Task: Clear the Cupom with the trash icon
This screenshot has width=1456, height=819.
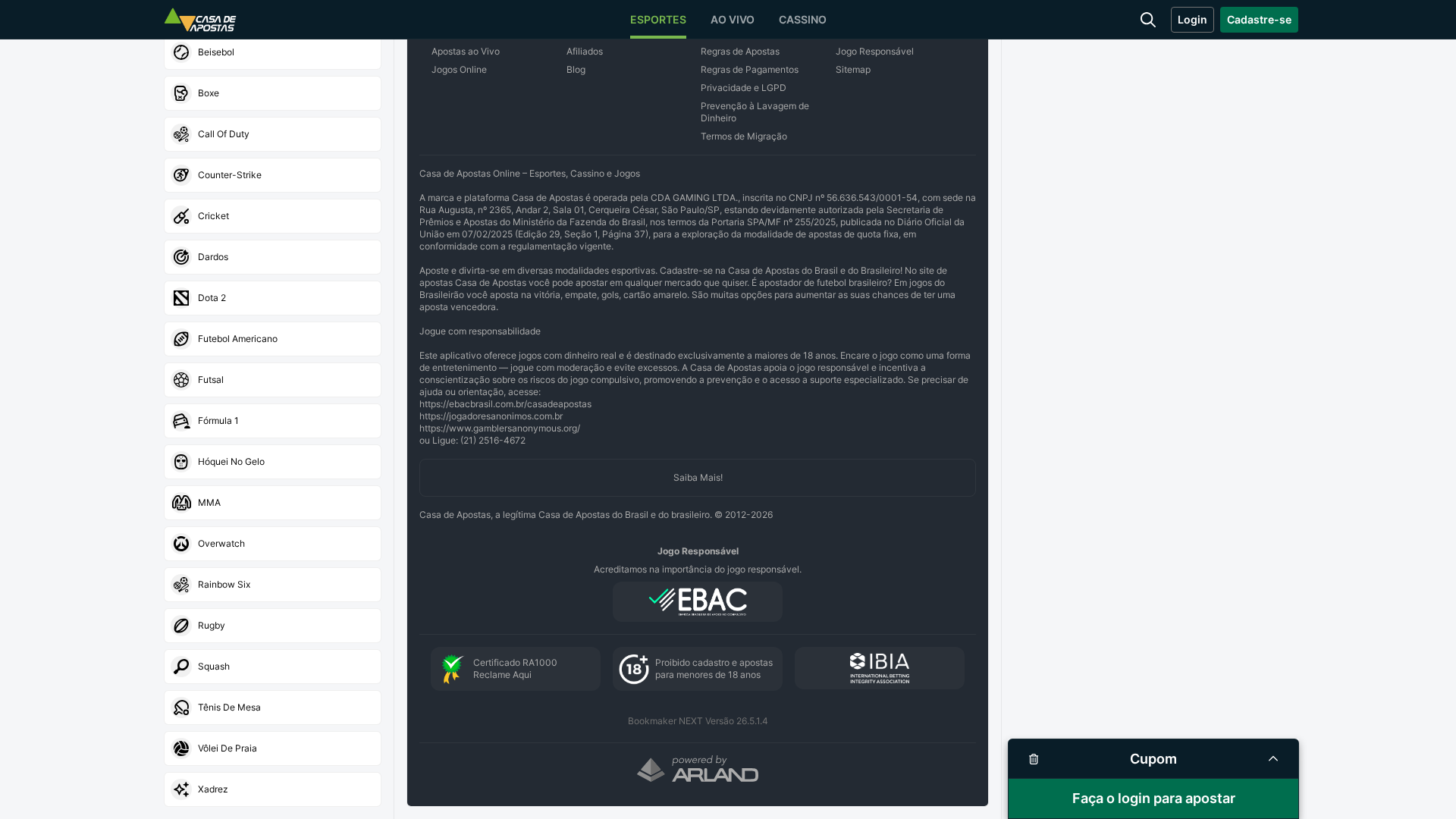Action: (x=1034, y=759)
